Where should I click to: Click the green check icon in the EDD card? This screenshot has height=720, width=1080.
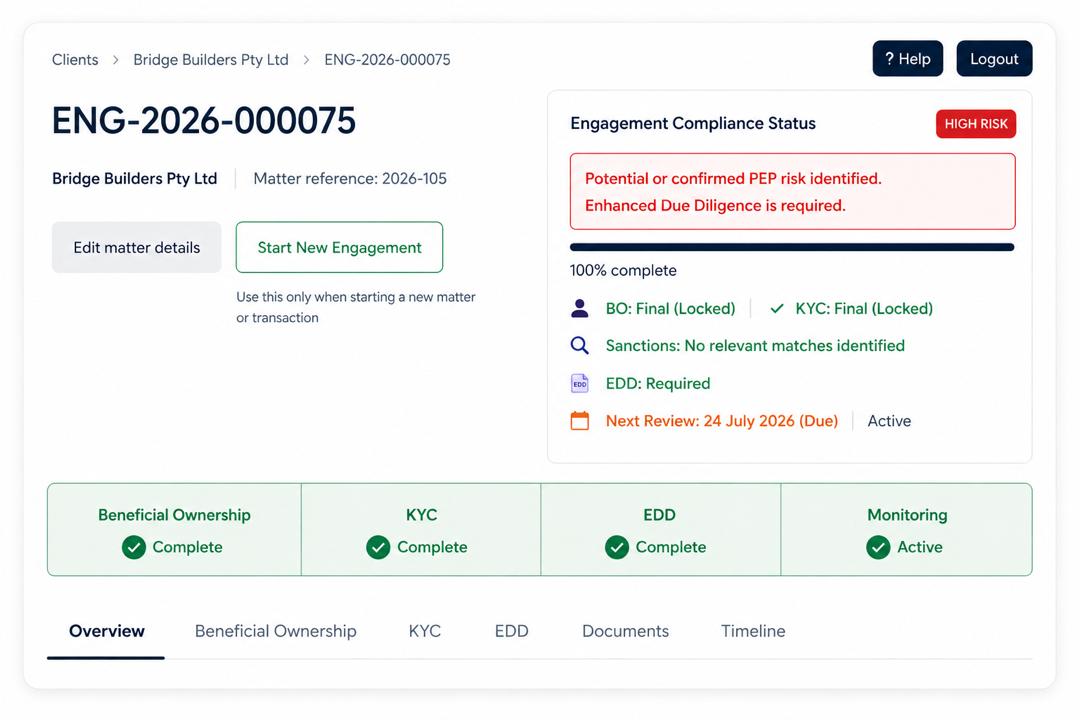pos(617,547)
